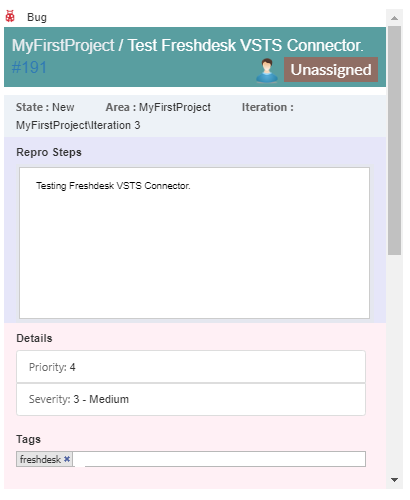Viewport: 410px width, 500px height.
Task: Open work item link #191
Action: coord(29,68)
